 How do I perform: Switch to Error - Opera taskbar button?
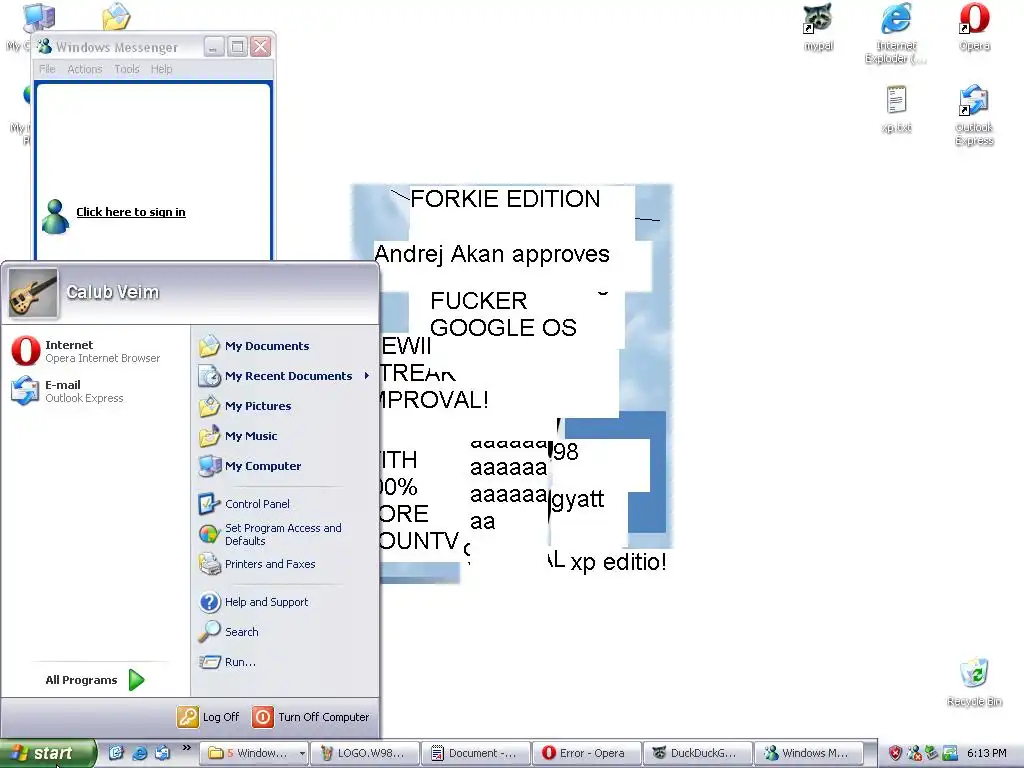tap(586, 753)
